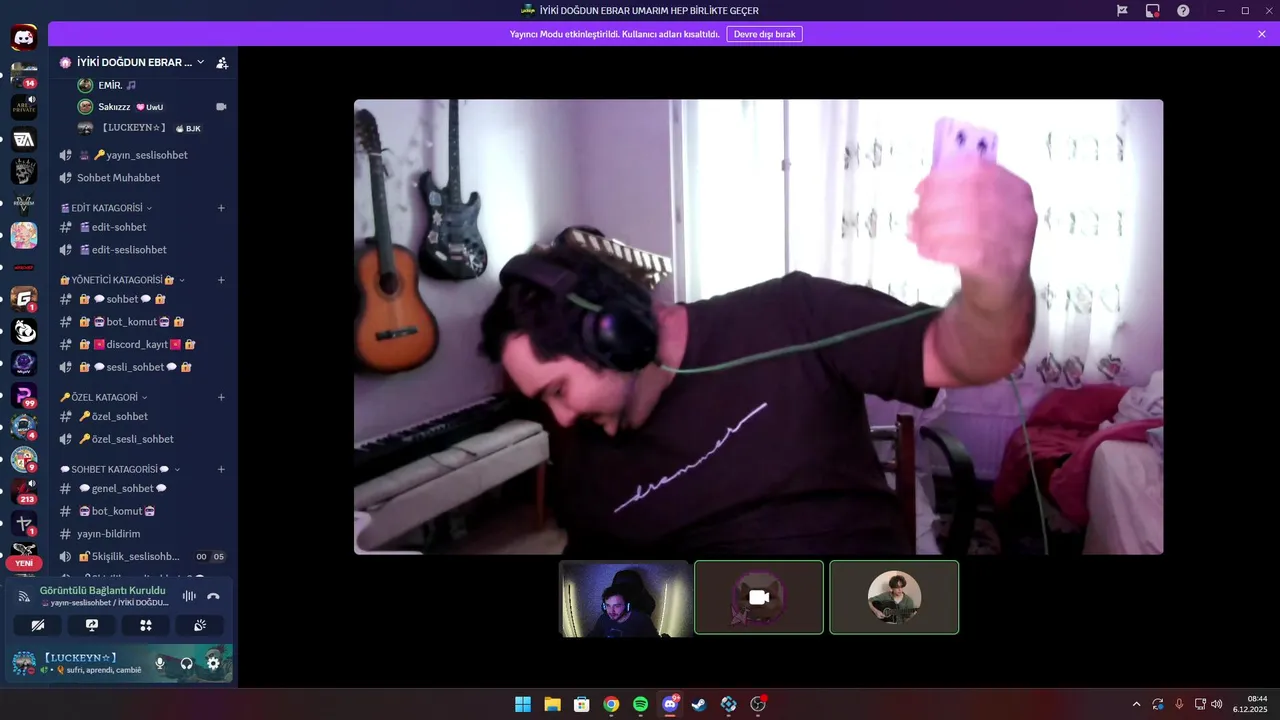The height and width of the screenshot is (720, 1280).
Task: Open LUCKEYN user profile panel
Action: (x=78, y=663)
